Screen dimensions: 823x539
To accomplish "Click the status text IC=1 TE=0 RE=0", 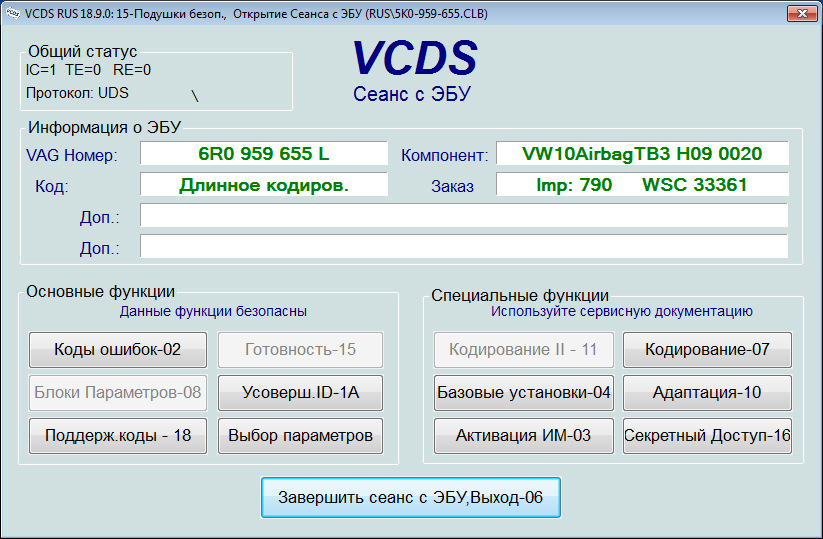I will click(88, 70).
